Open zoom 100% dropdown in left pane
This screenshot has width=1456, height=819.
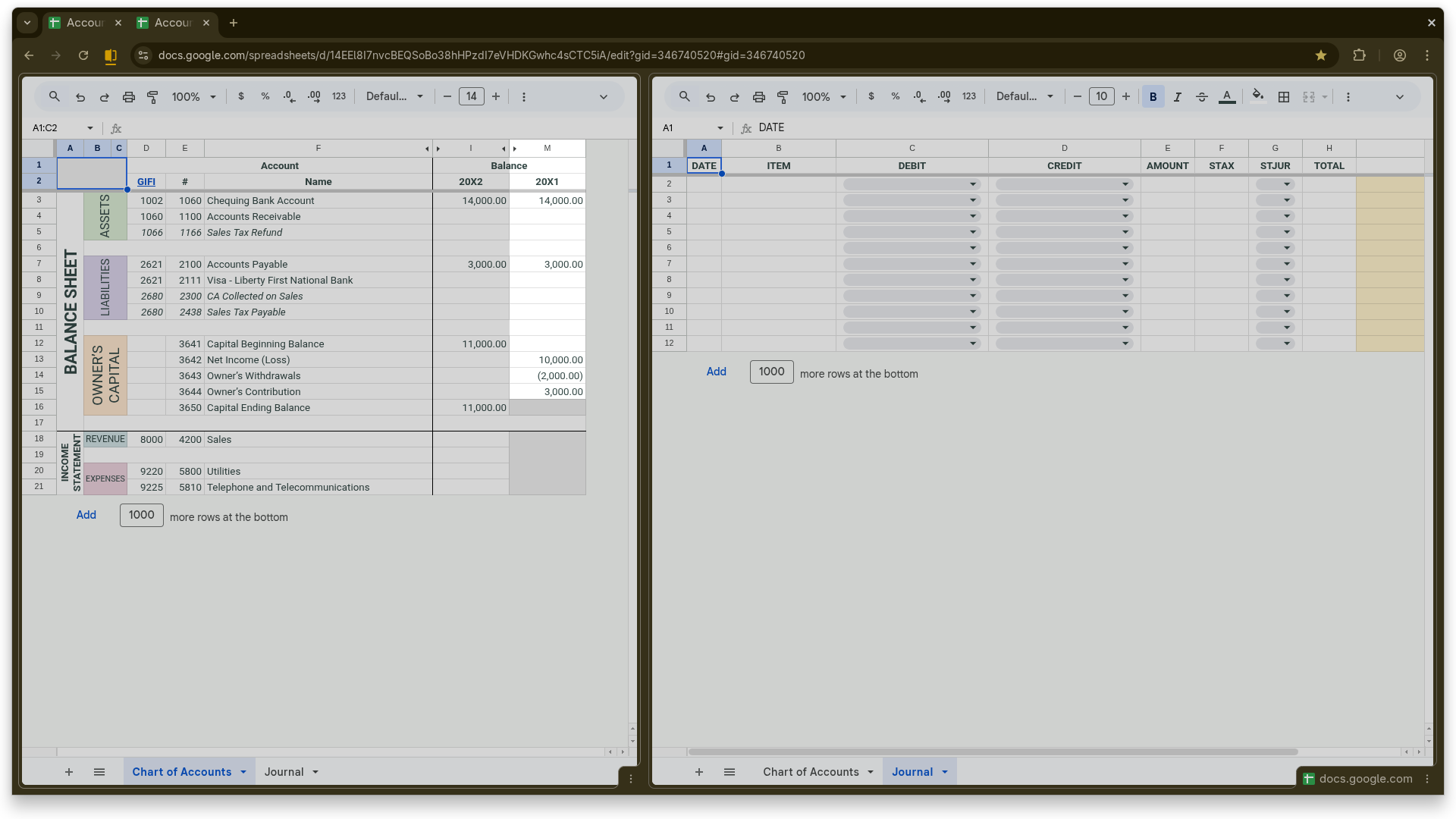coord(194,97)
